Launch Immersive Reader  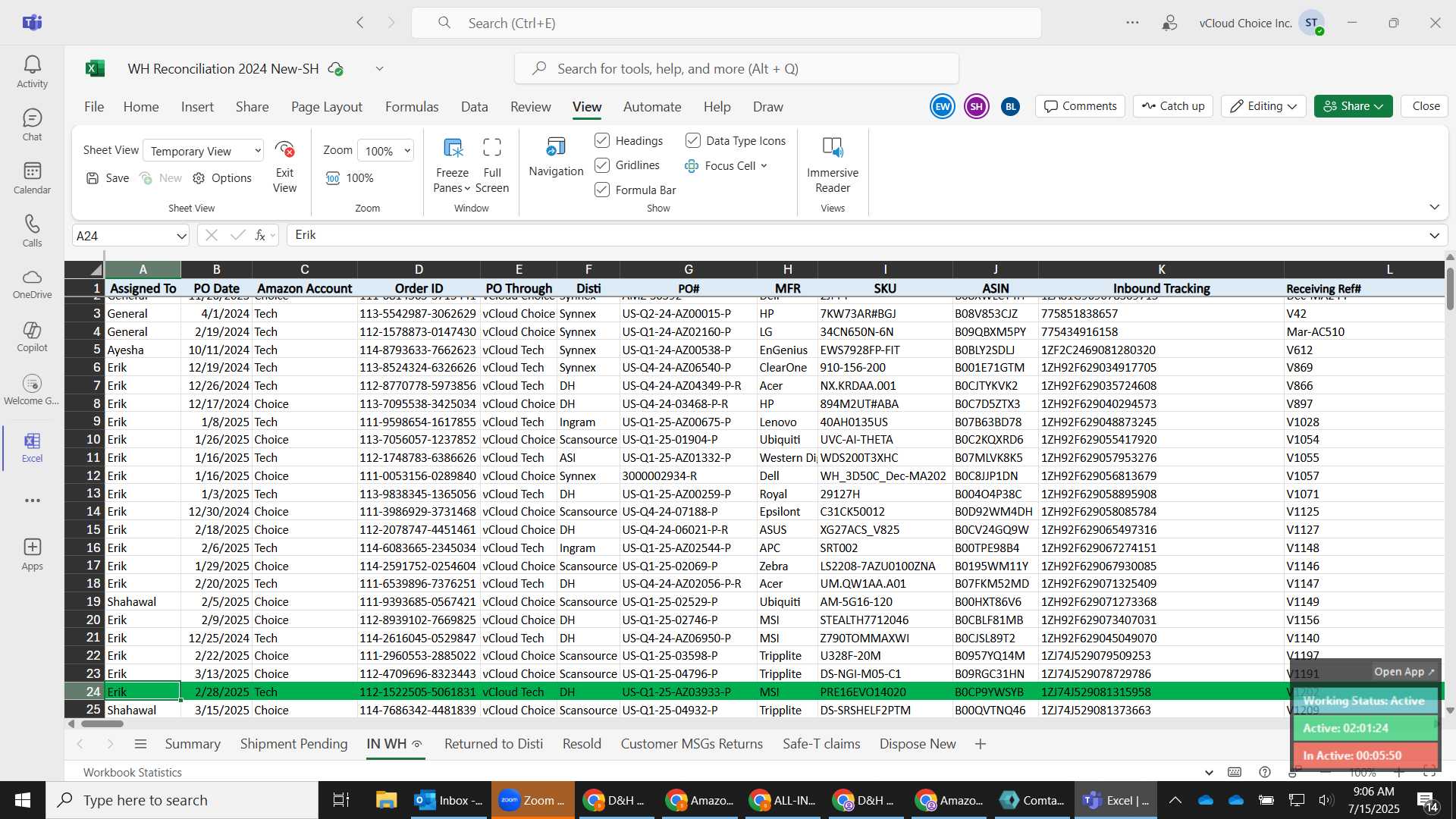pyautogui.click(x=832, y=165)
